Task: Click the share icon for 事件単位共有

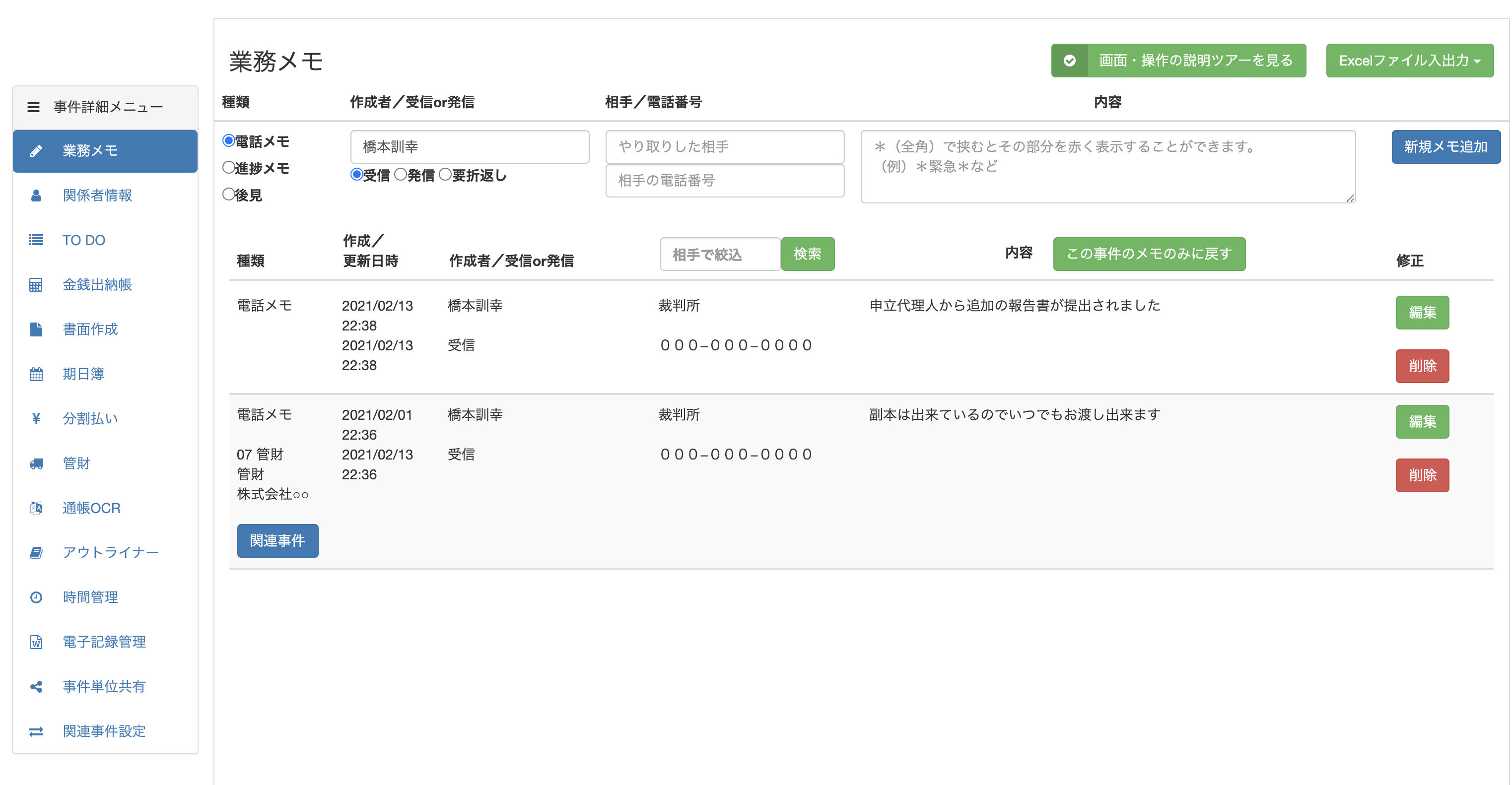Action: tap(36, 686)
